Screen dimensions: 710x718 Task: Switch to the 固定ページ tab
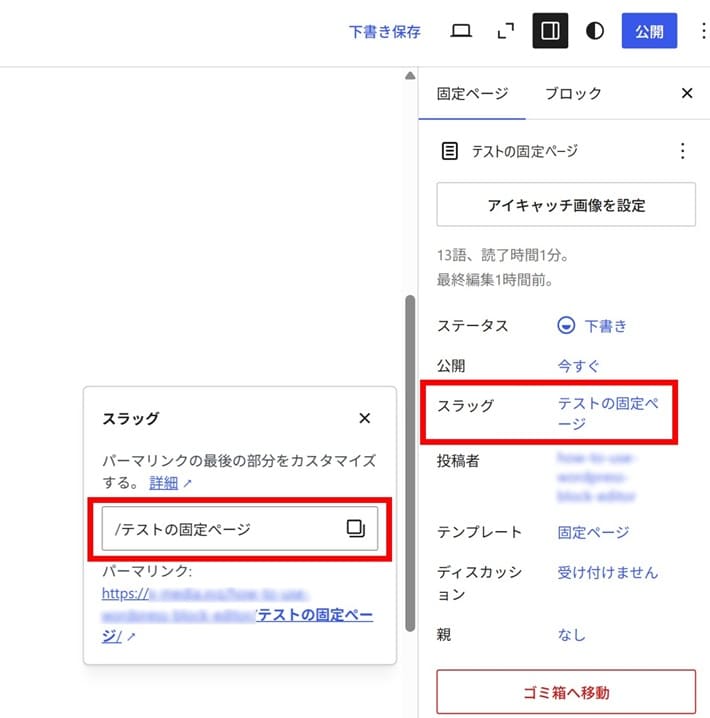coord(472,93)
